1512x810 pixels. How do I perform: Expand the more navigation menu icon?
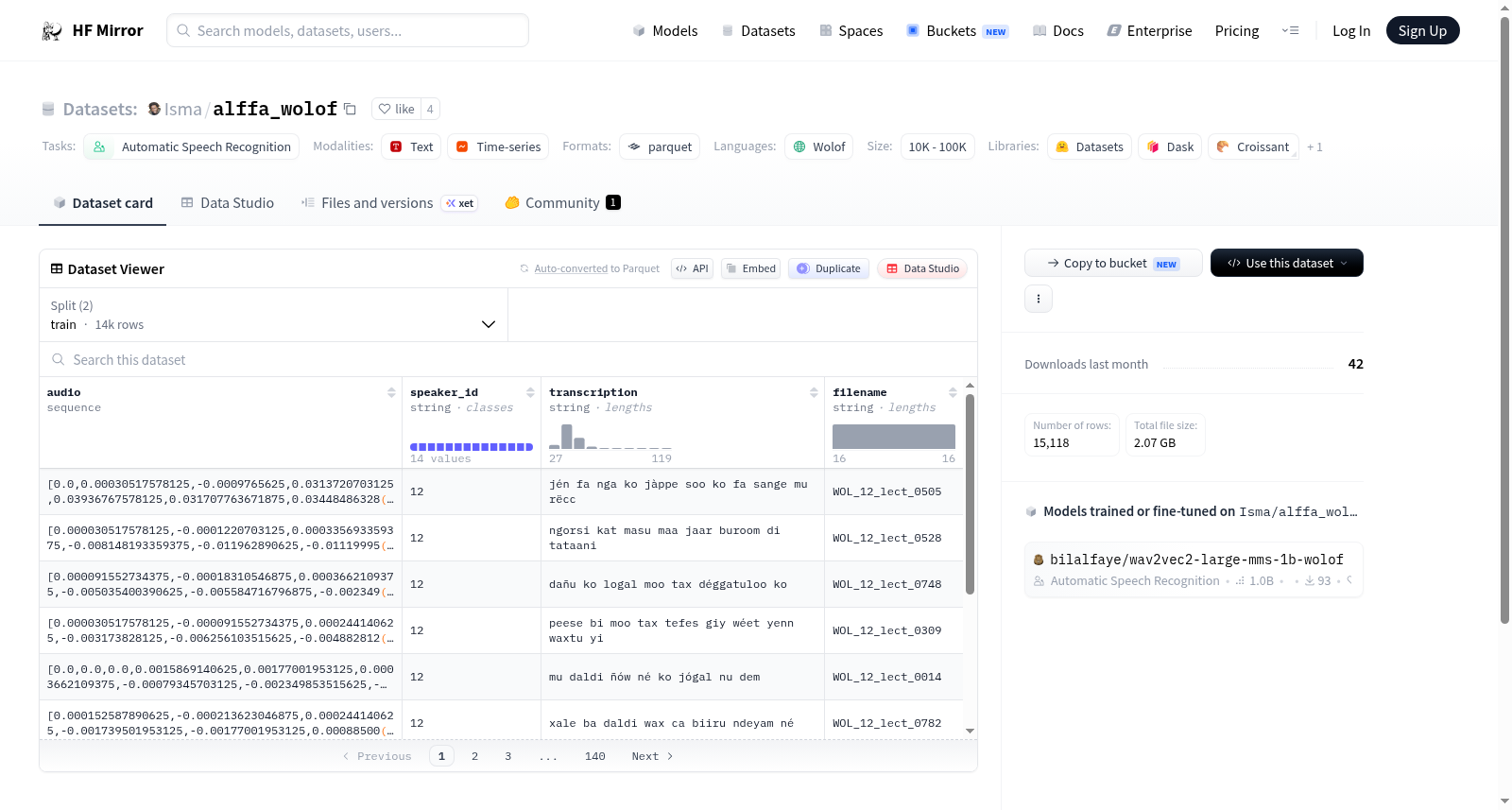(x=1290, y=31)
